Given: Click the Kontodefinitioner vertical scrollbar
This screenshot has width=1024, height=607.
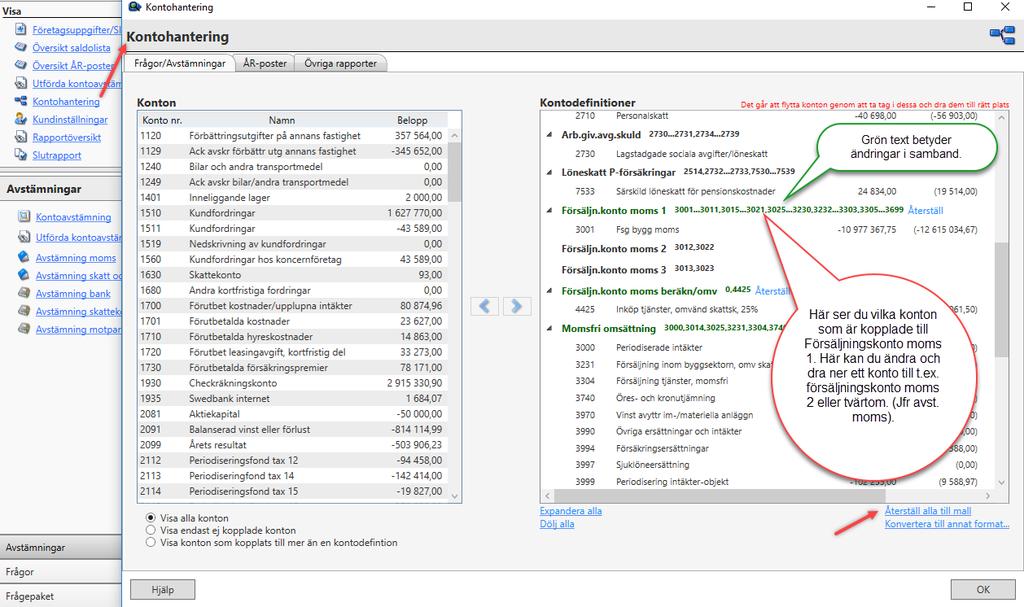Looking at the screenshot, I should pos(1002,301).
